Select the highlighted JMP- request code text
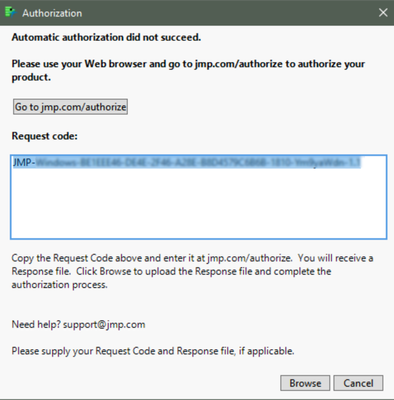The image size is (394, 400). [187, 163]
